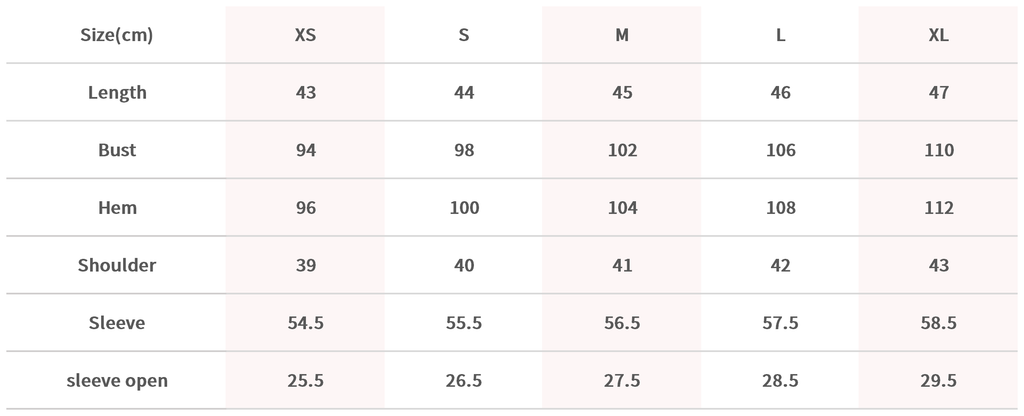Click the Bust value 102 for M

click(622, 151)
